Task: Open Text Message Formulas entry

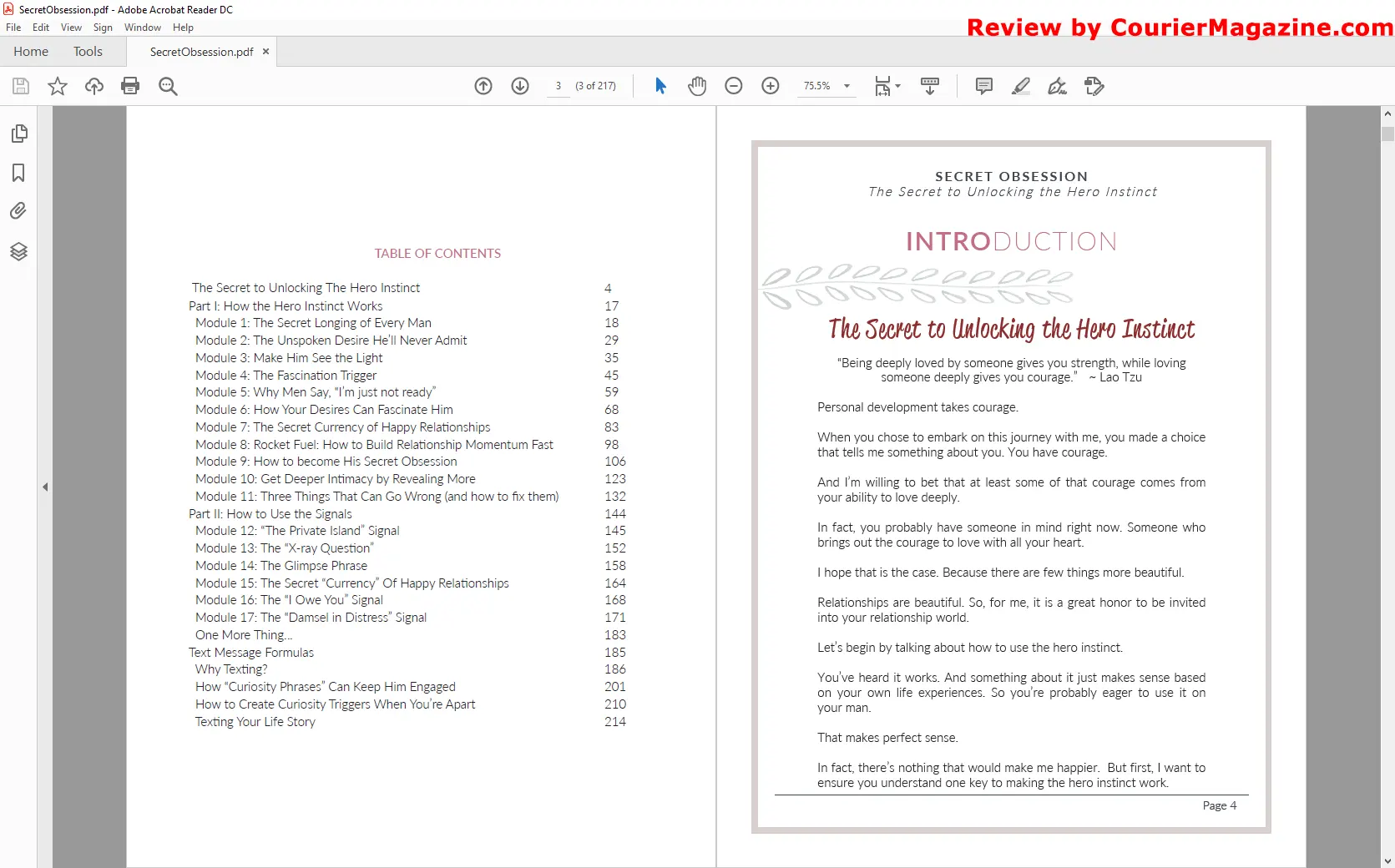Action: (x=251, y=653)
